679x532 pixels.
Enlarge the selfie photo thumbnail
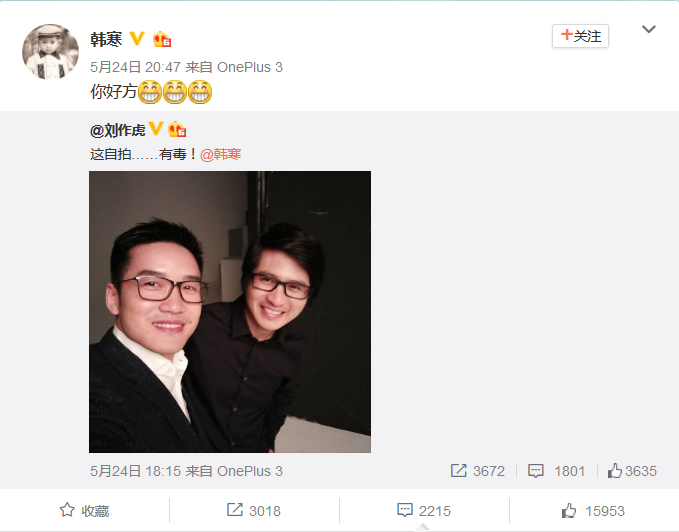point(230,312)
